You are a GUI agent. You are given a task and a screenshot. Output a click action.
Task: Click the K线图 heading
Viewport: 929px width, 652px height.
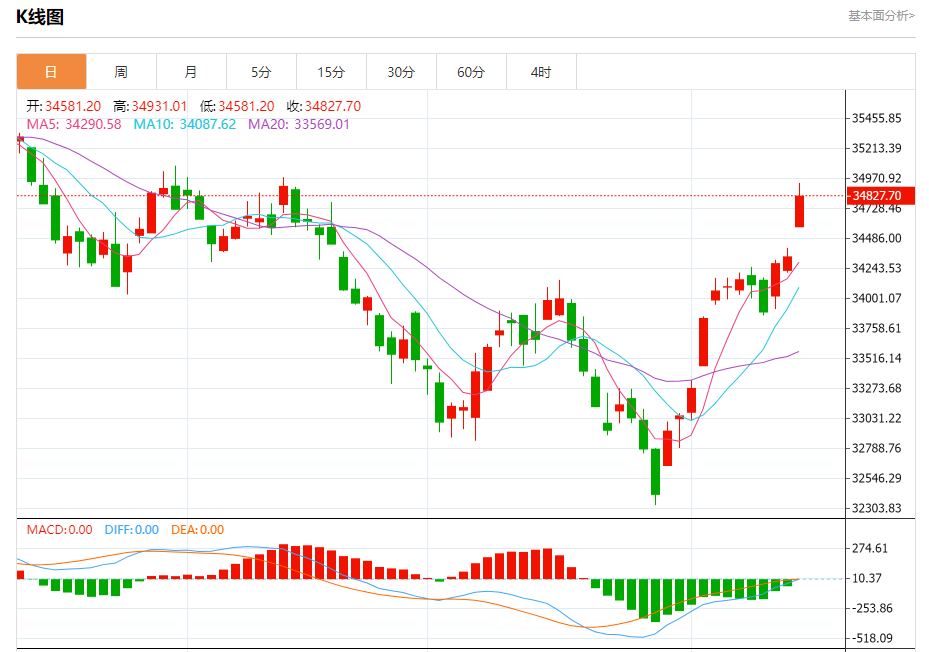[x=40, y=17]
